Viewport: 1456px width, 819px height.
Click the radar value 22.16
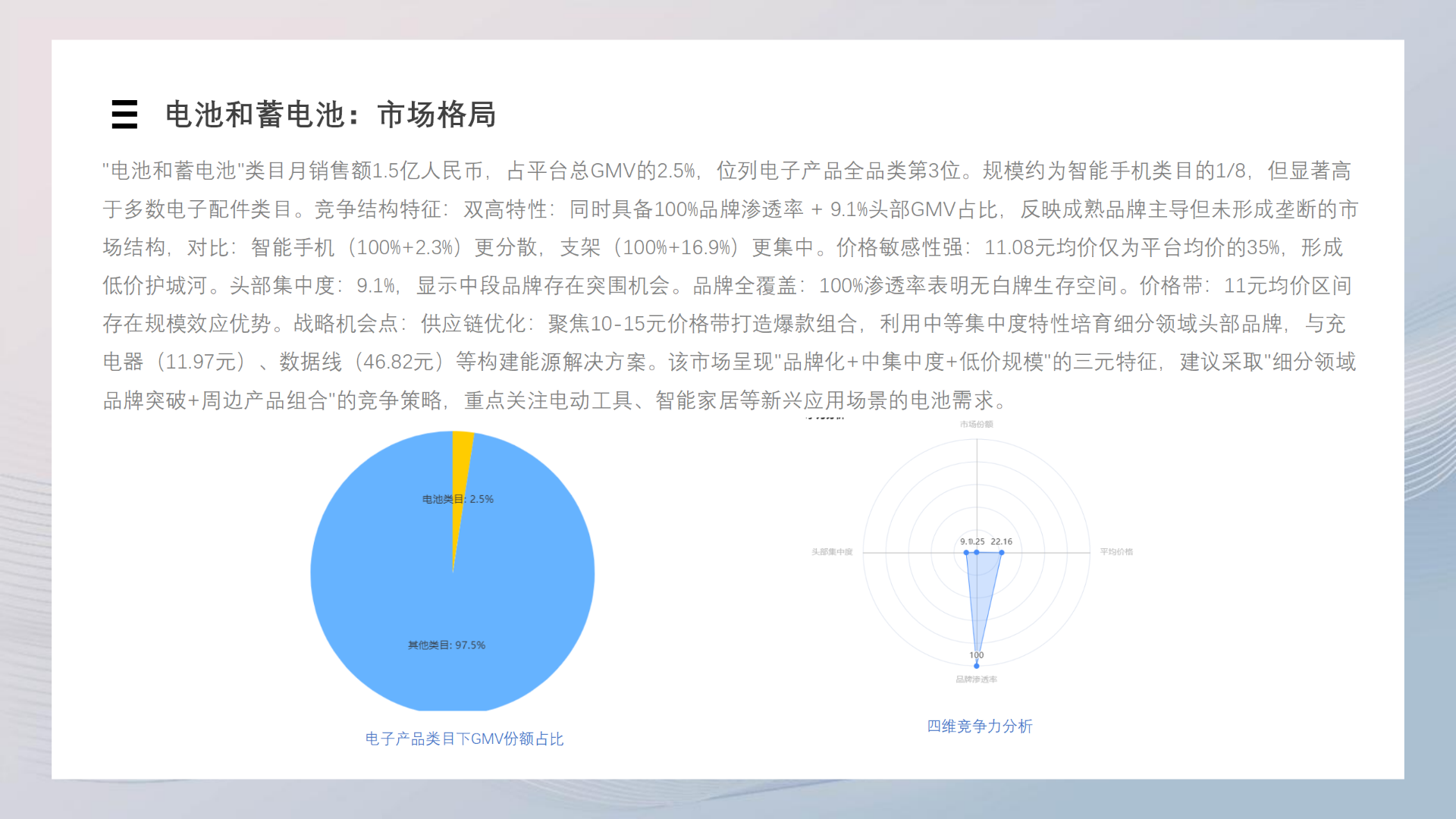[x=1002, y=541]
